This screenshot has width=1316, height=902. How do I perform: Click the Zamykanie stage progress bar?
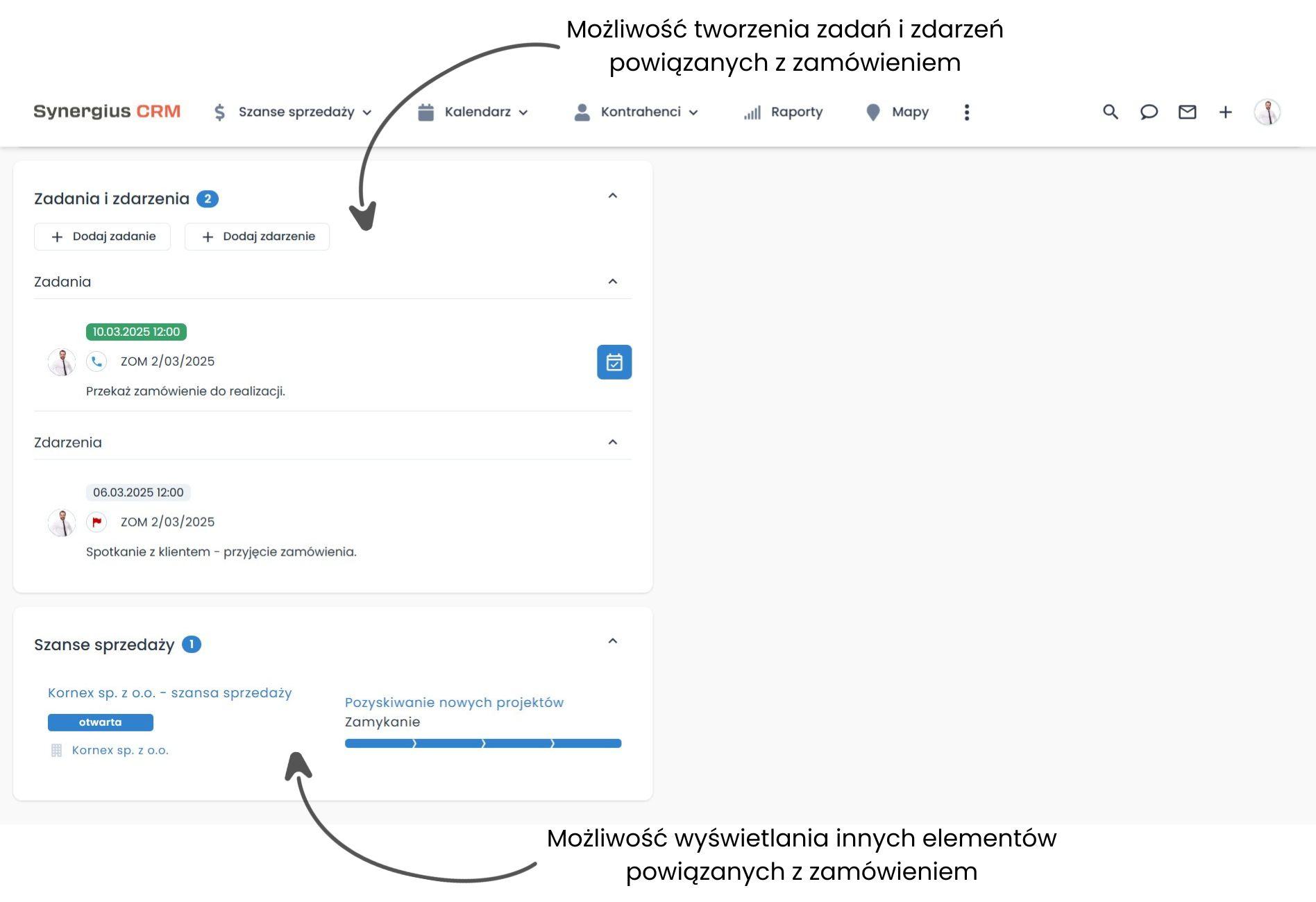click(x=482, y=742)
